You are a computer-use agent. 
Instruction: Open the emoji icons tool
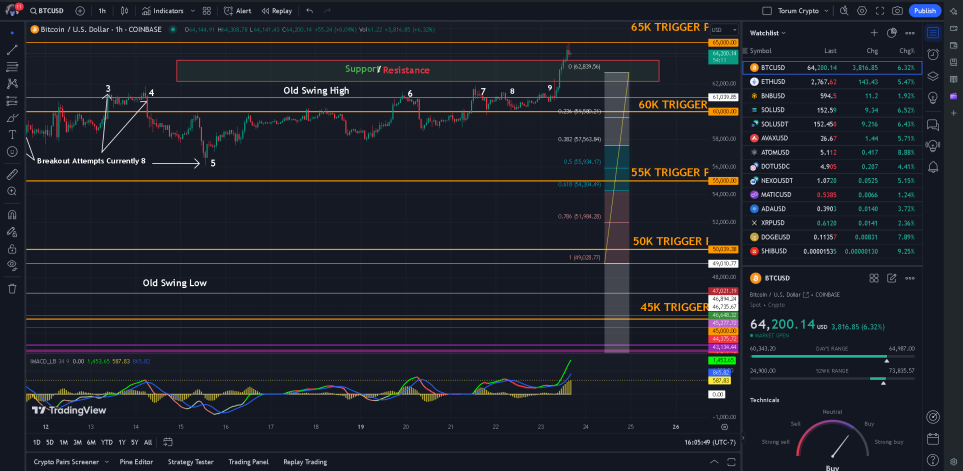coord(12,151)
